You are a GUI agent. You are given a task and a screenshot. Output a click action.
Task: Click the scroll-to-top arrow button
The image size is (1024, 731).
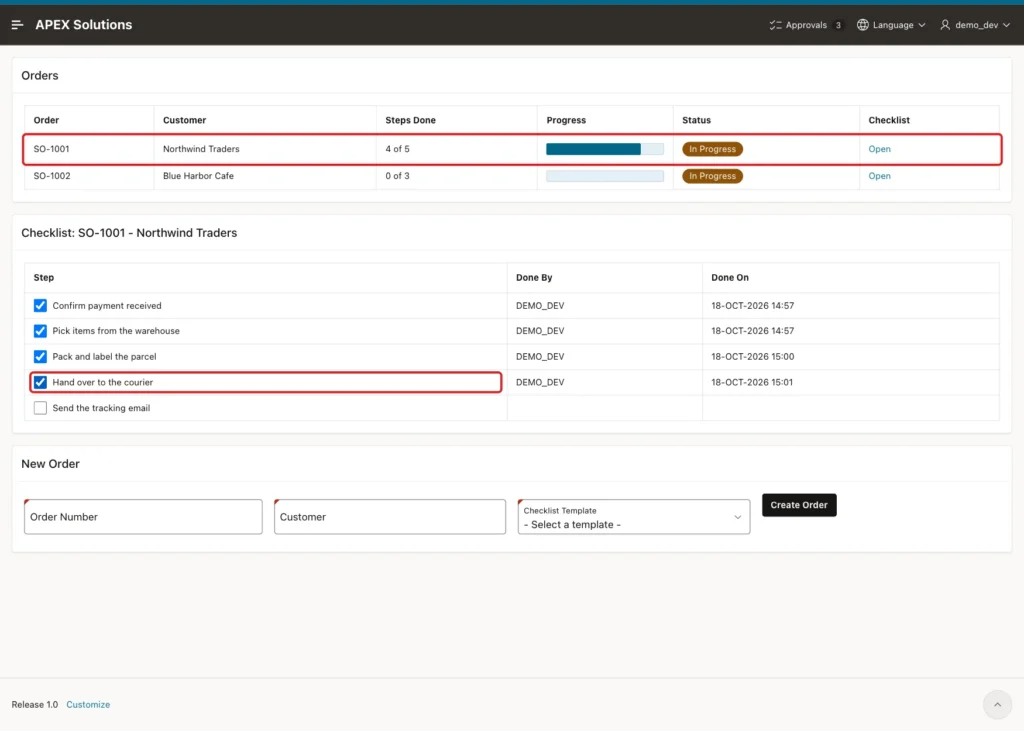point(997,704)
